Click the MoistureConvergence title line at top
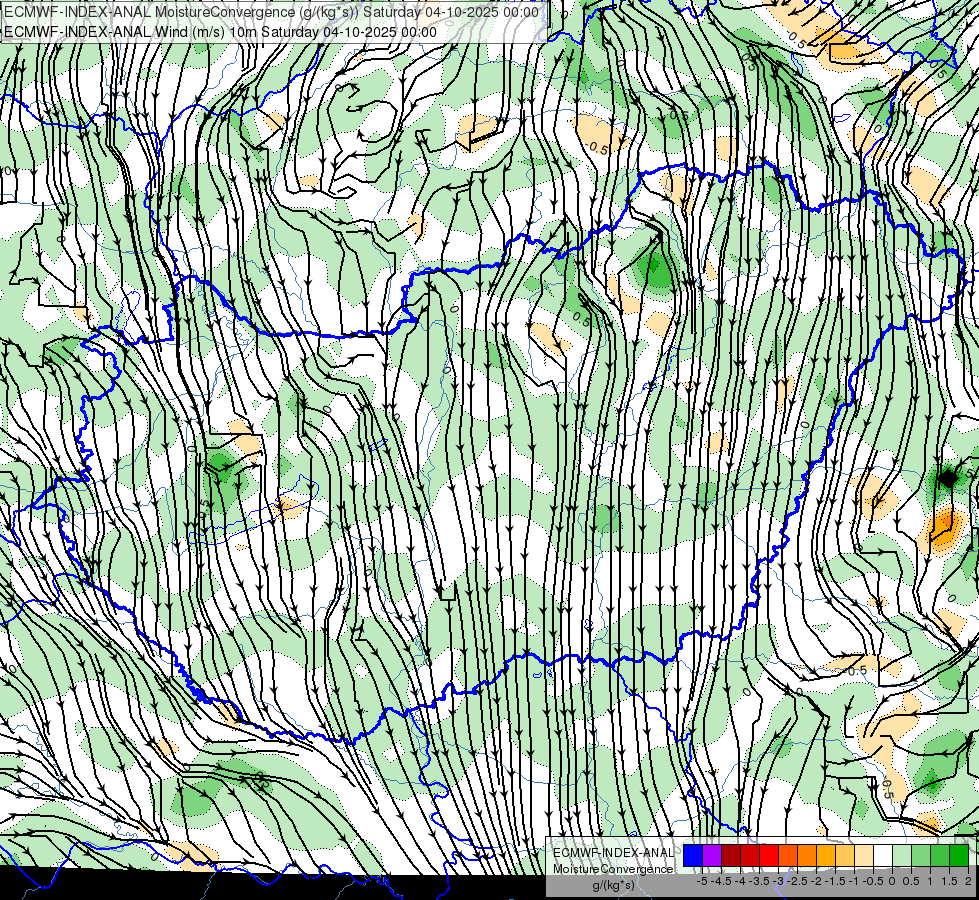 coord(271,12)
